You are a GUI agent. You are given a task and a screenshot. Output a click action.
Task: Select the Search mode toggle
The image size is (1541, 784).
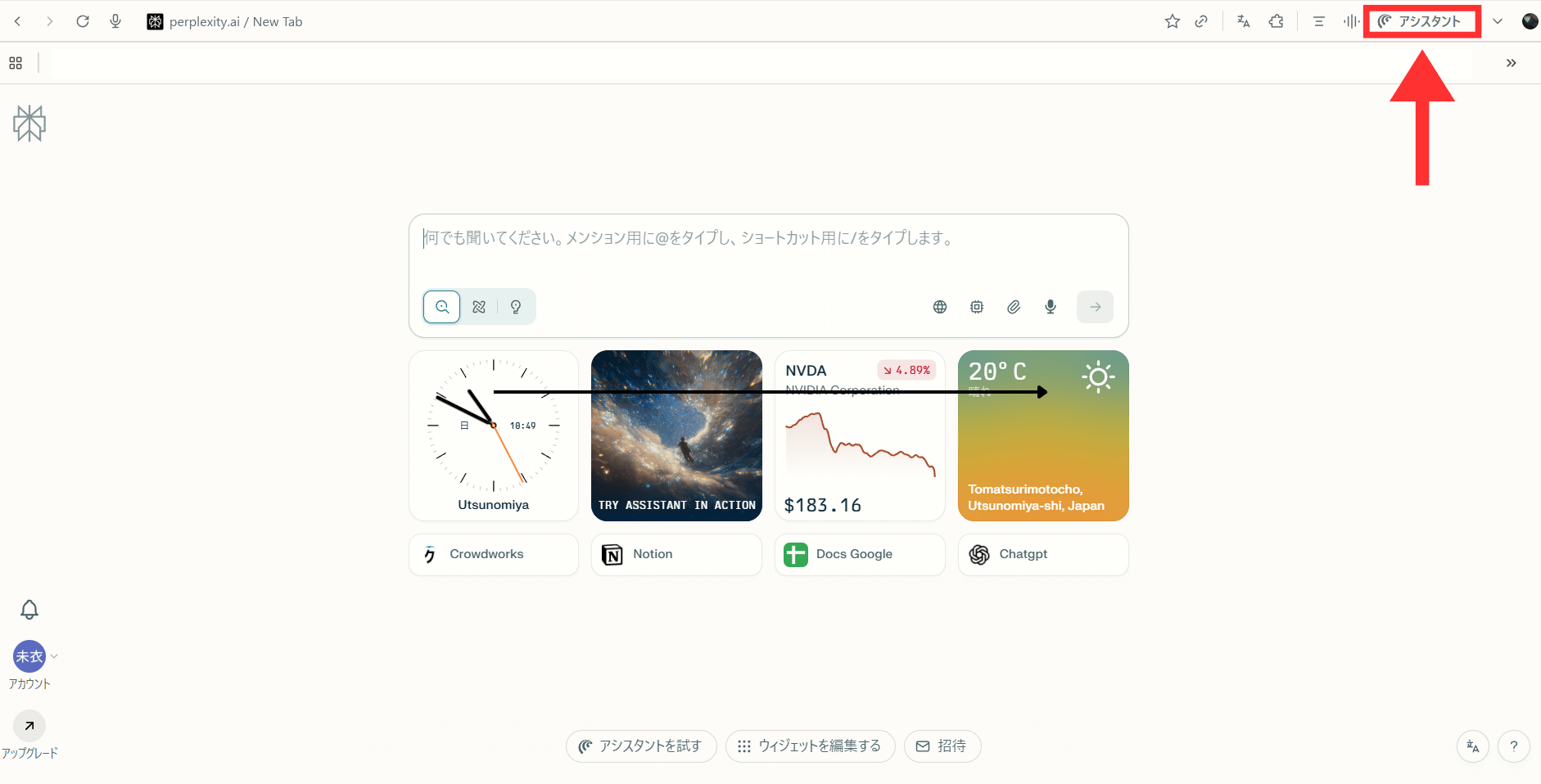442,307
